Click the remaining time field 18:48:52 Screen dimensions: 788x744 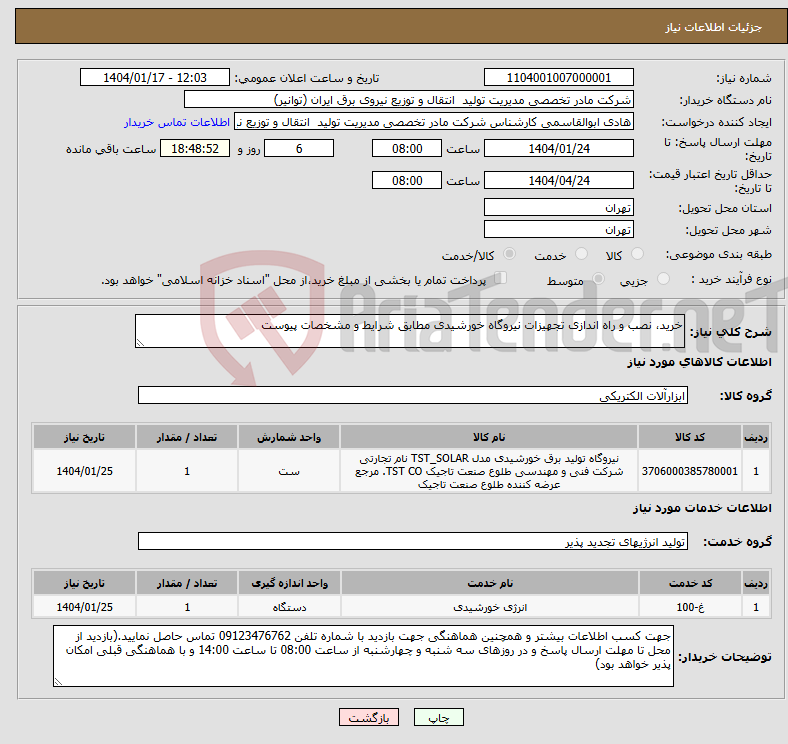pos(195,148)
